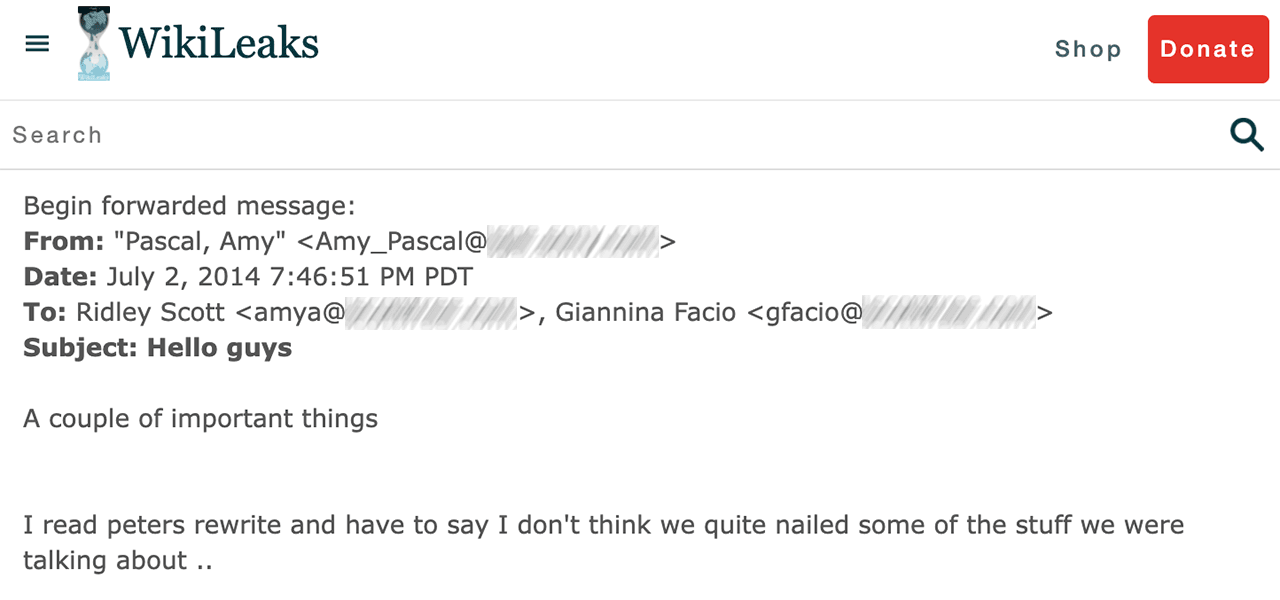The width and height of the screenshot is (1280, 600).
Task: Open the hamburger navigation menu
Action: pos(37,44)
